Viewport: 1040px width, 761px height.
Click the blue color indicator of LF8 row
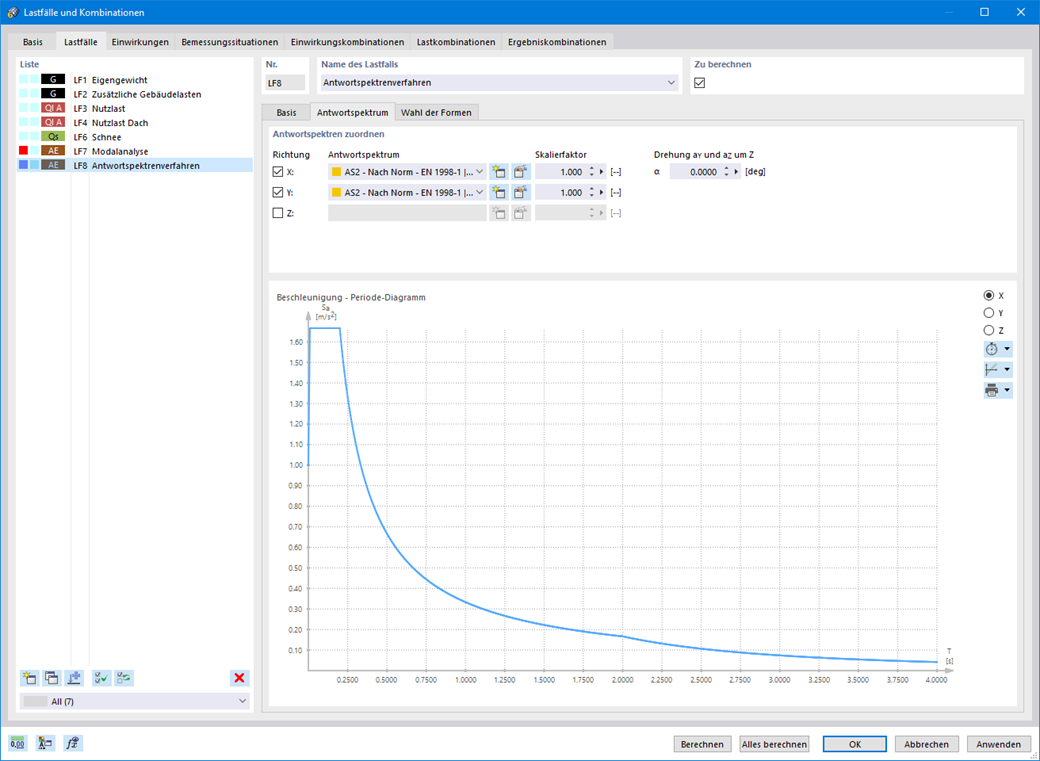23,165
